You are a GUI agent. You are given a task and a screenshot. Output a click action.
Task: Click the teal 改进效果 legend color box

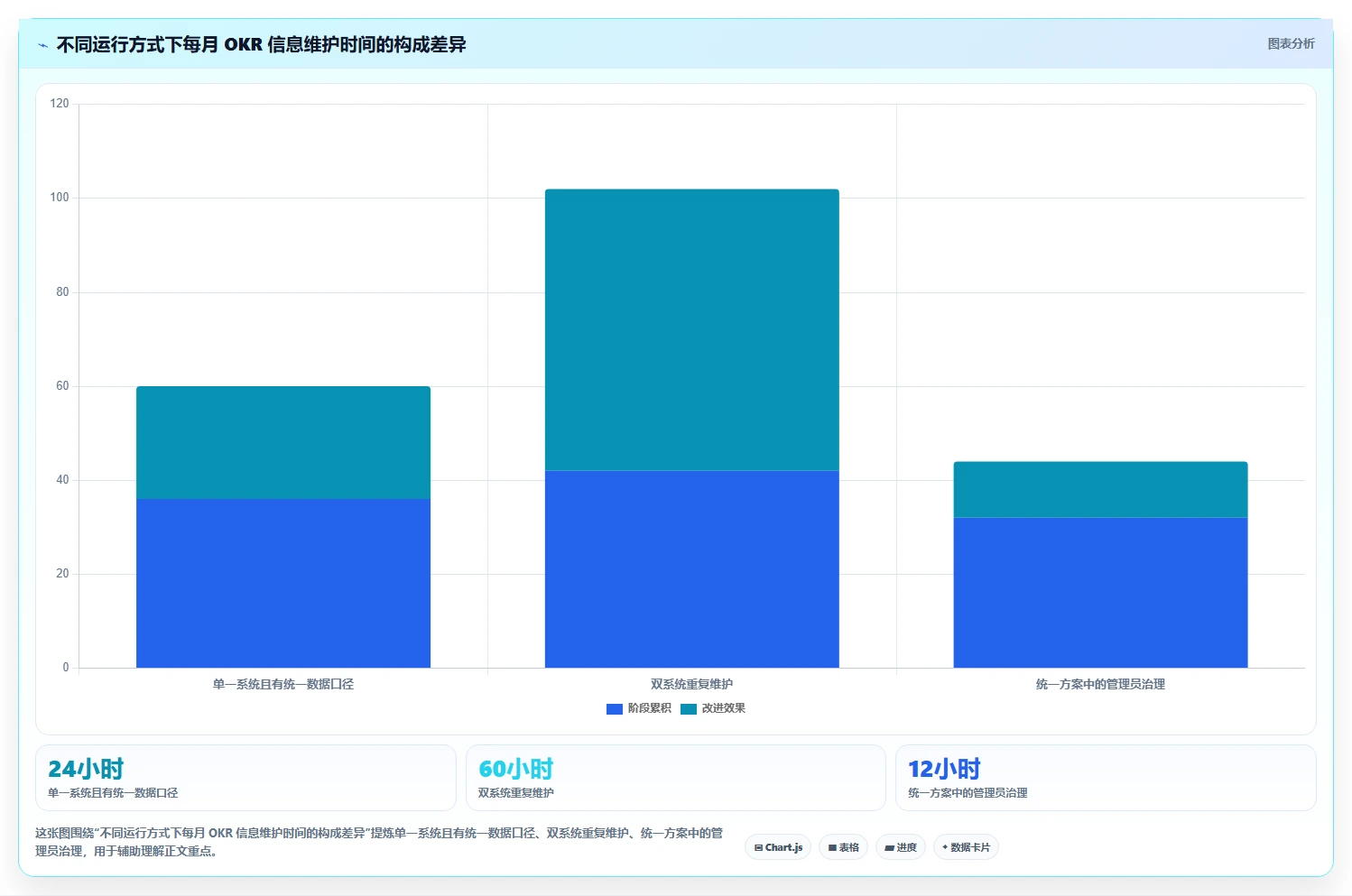(x=689, y=709)
